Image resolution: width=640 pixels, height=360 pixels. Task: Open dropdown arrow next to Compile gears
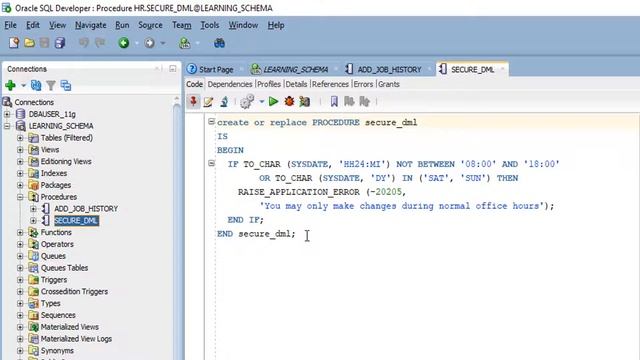[262, 102]
